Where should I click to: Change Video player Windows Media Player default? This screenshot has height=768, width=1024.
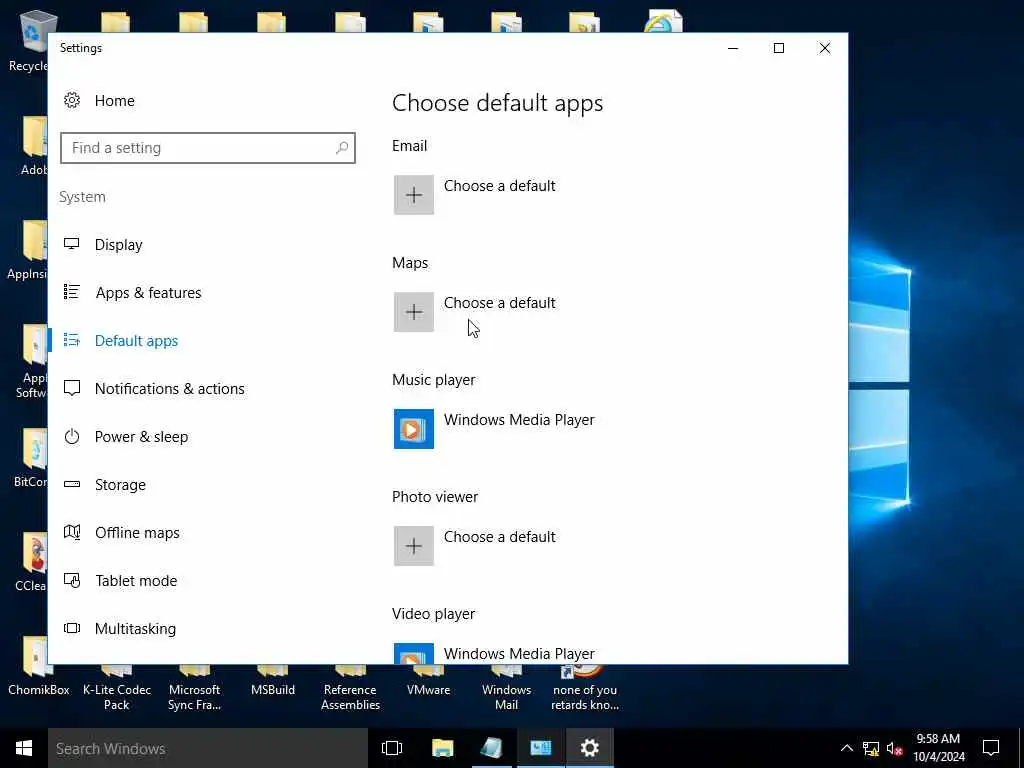pyautogui.click(x=519, y=654)
